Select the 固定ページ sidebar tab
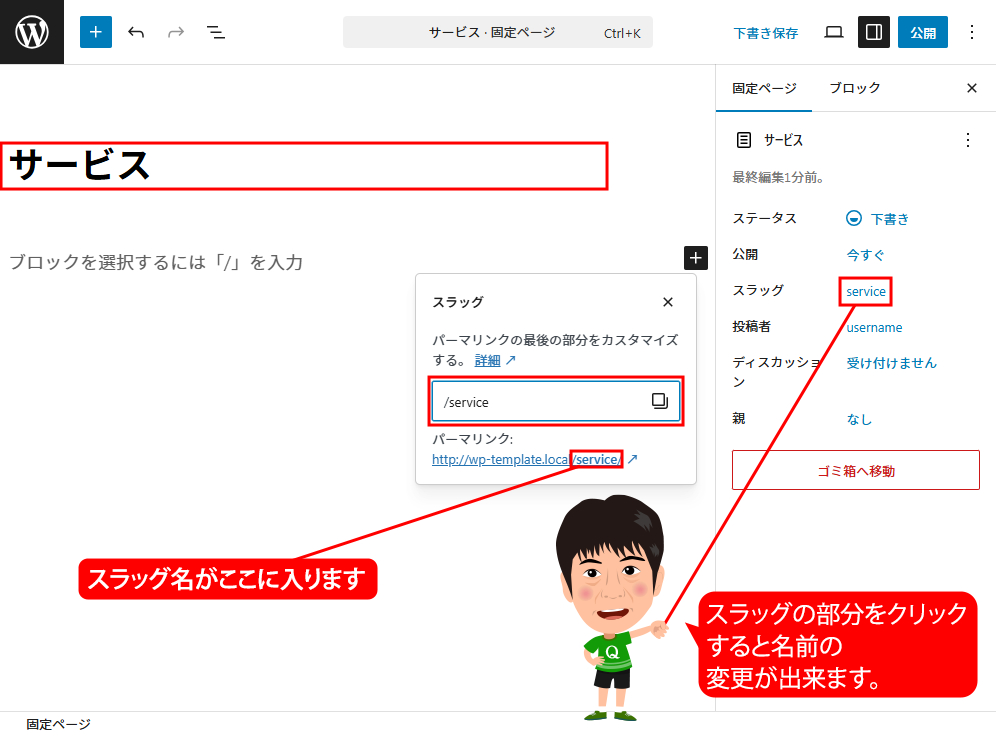The image size is (996, 736). coord(764,88)
